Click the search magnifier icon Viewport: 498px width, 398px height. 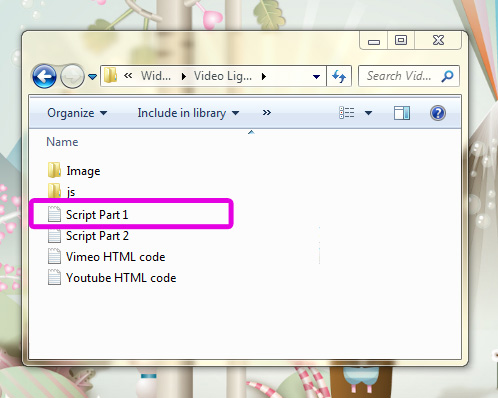(x=447, y=76)
